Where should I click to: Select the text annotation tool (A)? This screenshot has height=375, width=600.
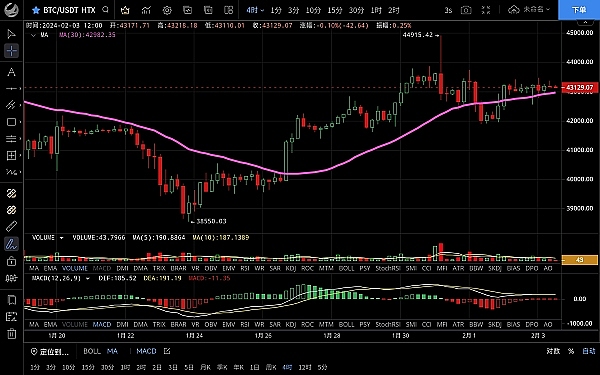pyautogui.click(x=11, y=72)
